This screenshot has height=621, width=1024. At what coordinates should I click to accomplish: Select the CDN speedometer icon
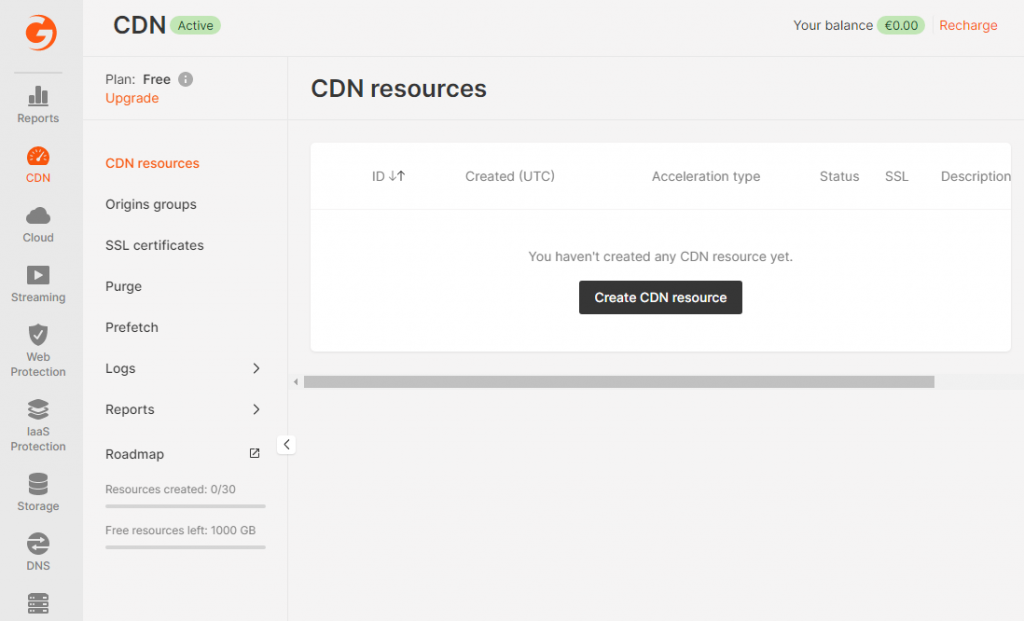(x=38, y=157)
